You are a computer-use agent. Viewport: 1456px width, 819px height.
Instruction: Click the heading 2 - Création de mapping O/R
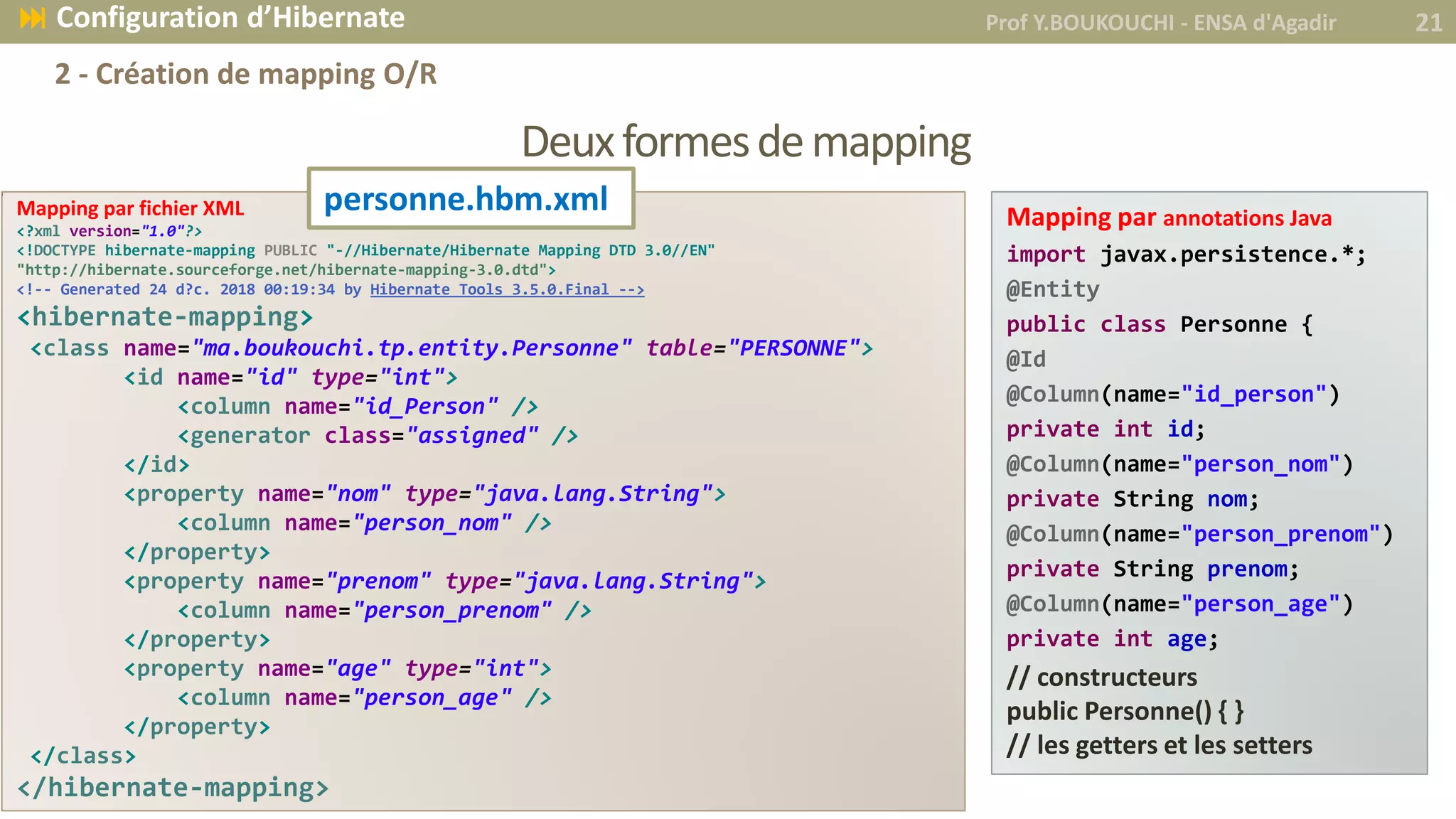(246, 74)
